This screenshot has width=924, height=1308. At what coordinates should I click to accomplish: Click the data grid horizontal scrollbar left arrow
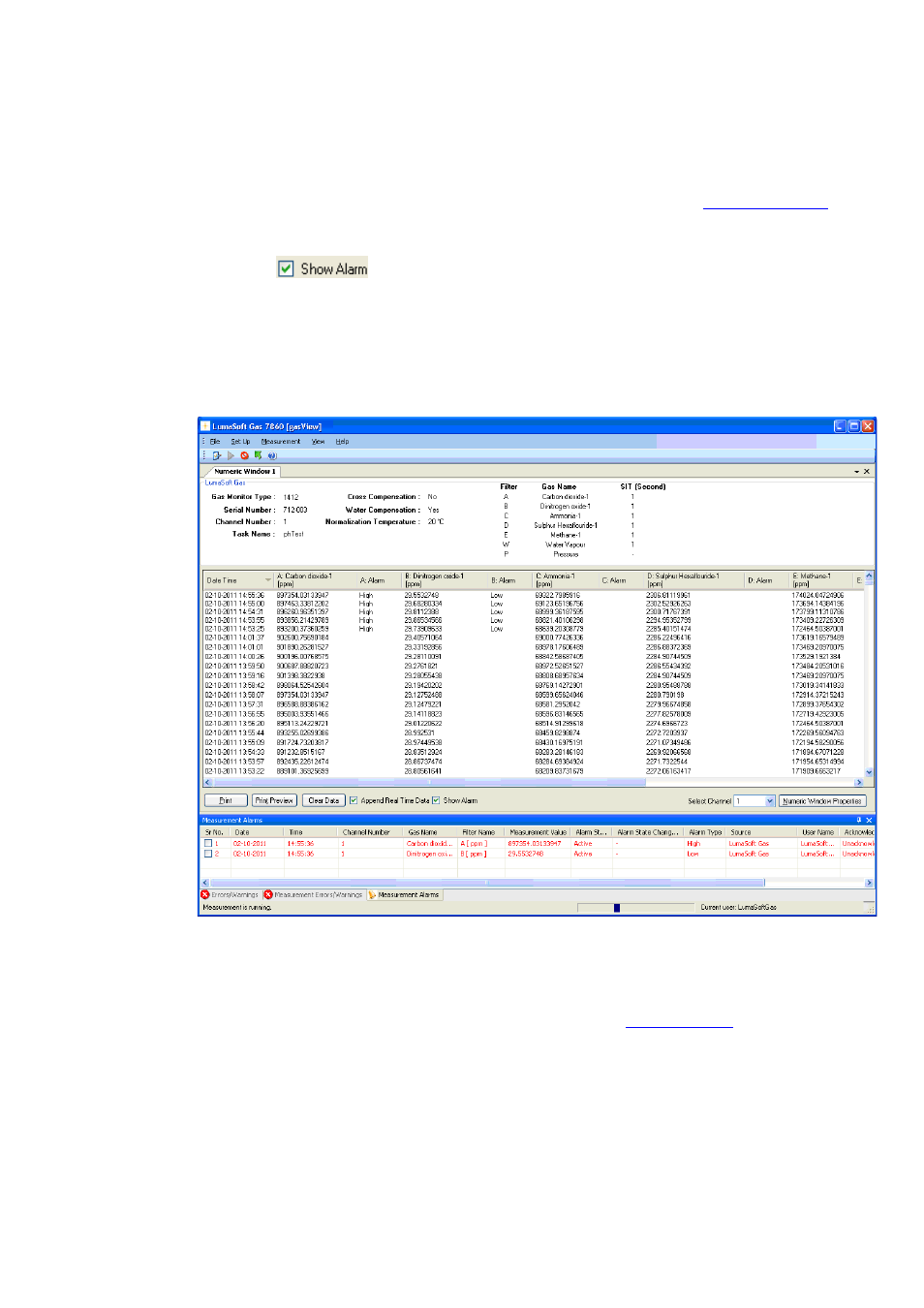[208, 782]
